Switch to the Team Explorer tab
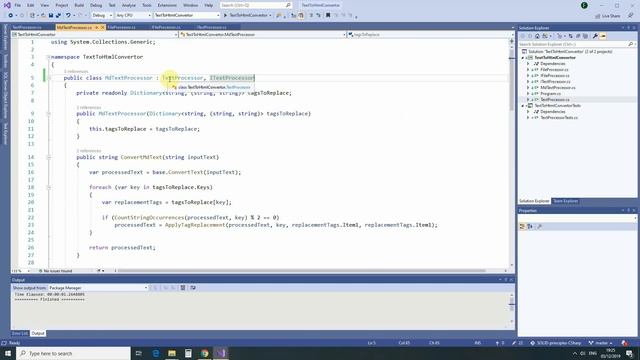Viewport: 640px width, 360px height. pyautogui.click(x=565, y=201)
